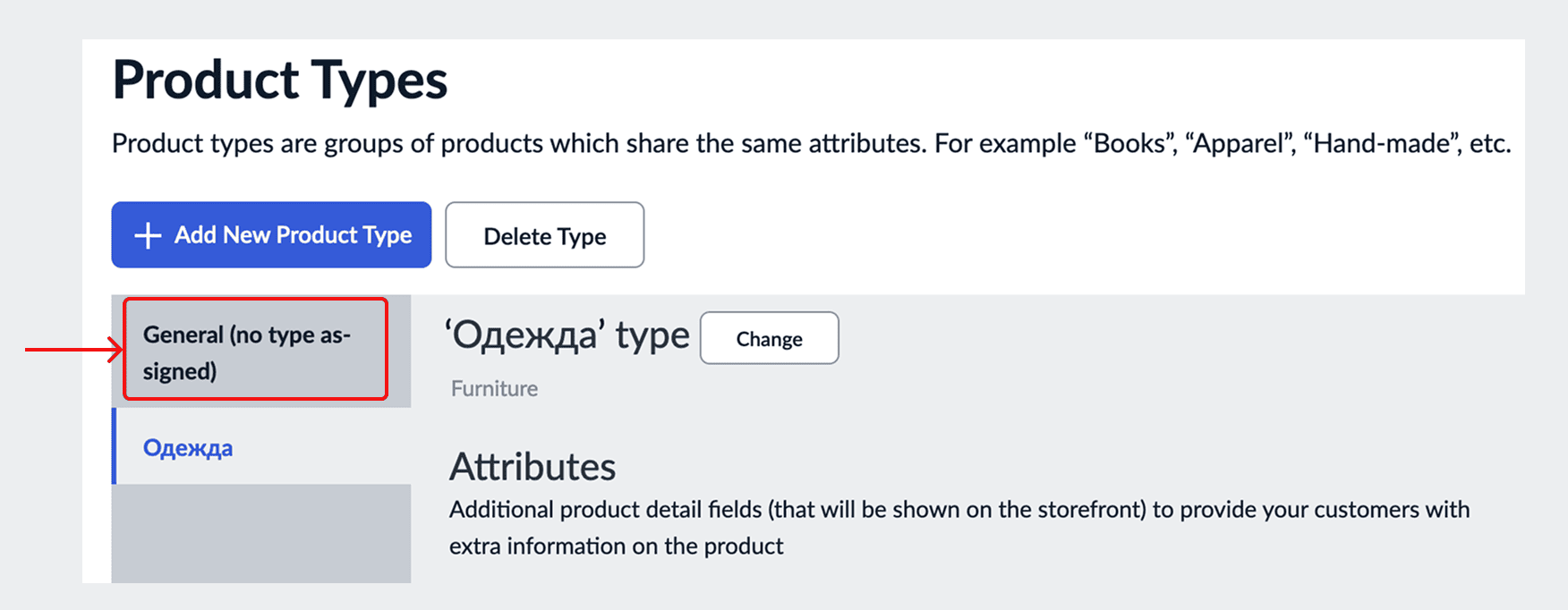Click the Furniture label under type heading
The image size is (1568, 610).
(494, 389)
